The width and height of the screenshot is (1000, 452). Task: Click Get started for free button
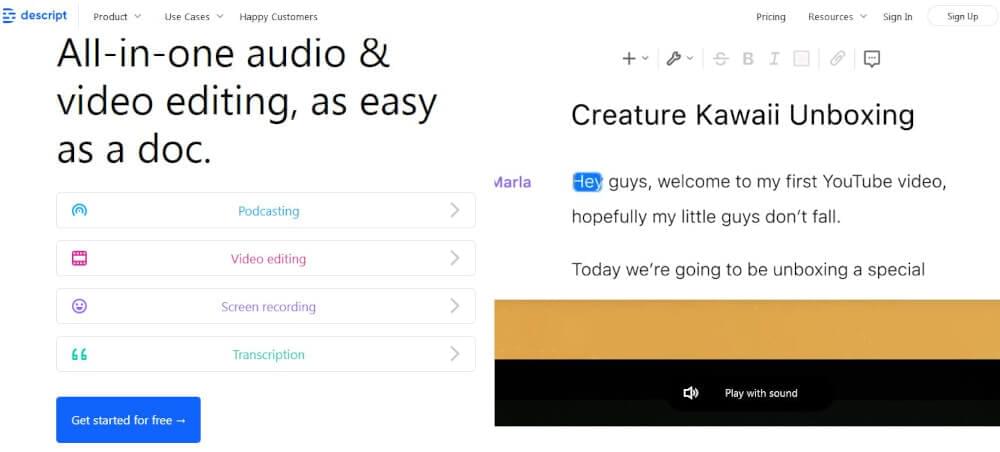pos(128,419)
